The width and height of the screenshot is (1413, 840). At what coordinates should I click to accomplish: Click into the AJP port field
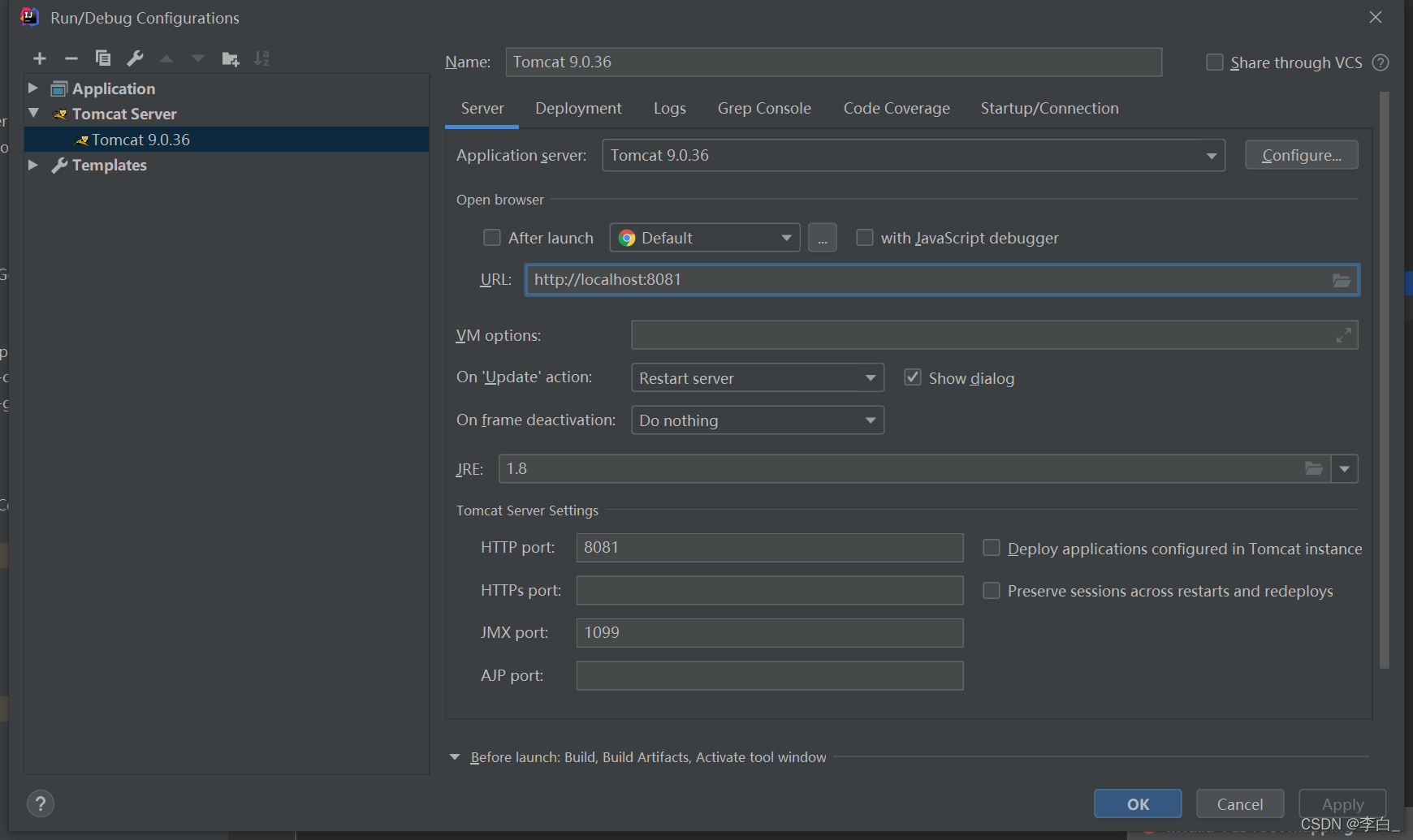click(770, 675)
